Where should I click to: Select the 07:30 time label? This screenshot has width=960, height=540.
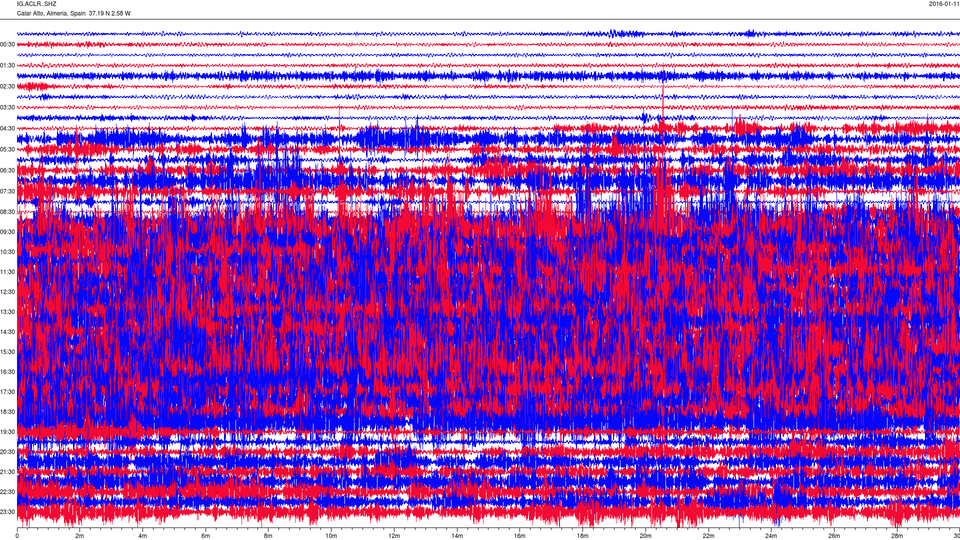coord(7,191)
